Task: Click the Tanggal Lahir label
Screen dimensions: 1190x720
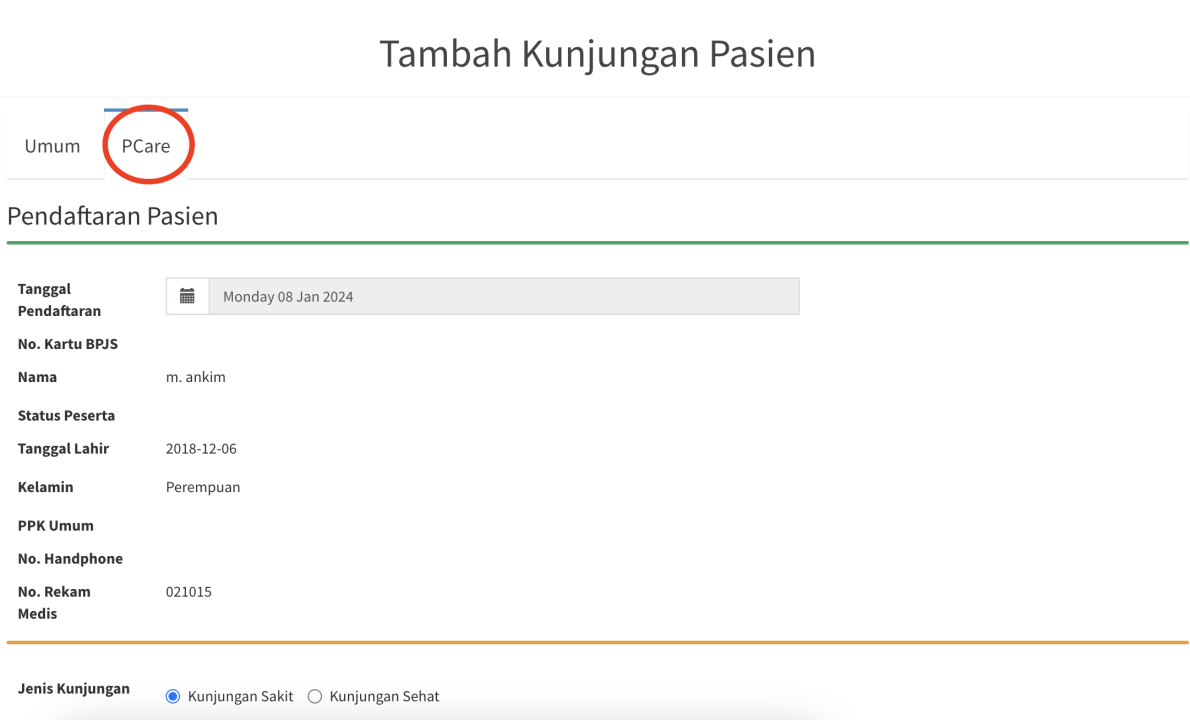Action: tap(63, 449)
